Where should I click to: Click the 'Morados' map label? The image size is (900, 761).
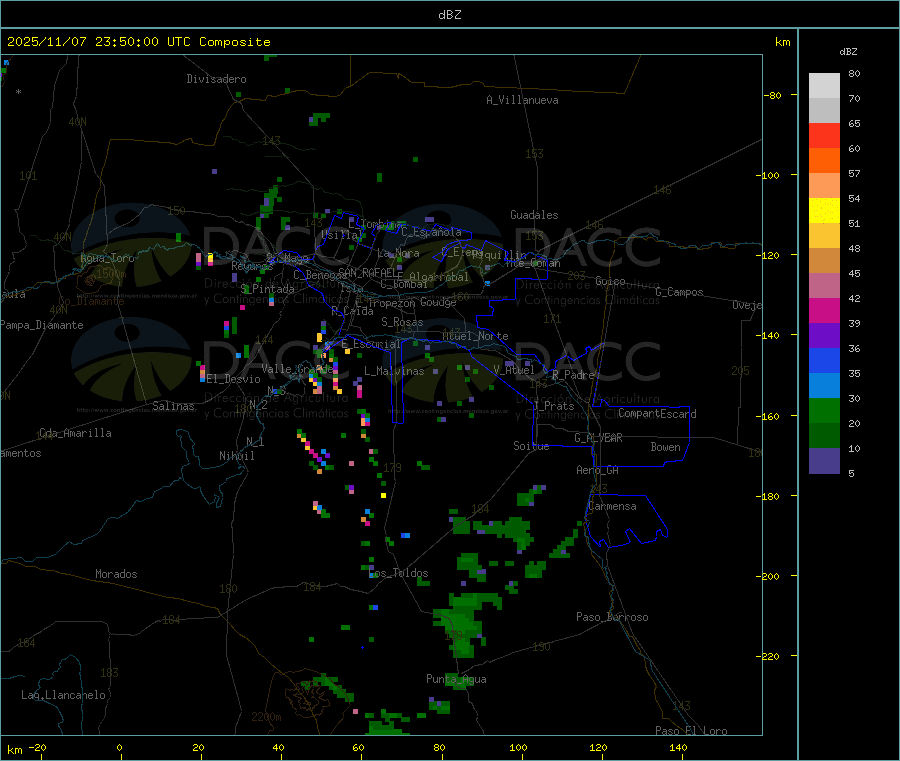point(117,574)
